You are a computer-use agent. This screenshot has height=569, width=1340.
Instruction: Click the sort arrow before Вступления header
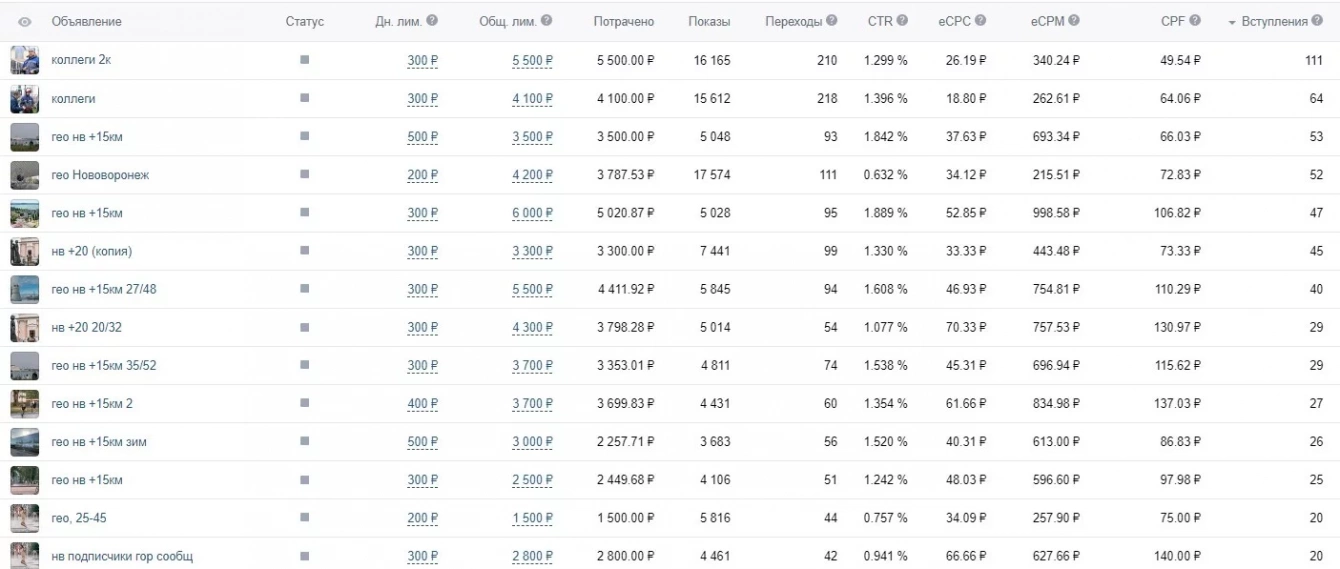(x=1232, y=22)
